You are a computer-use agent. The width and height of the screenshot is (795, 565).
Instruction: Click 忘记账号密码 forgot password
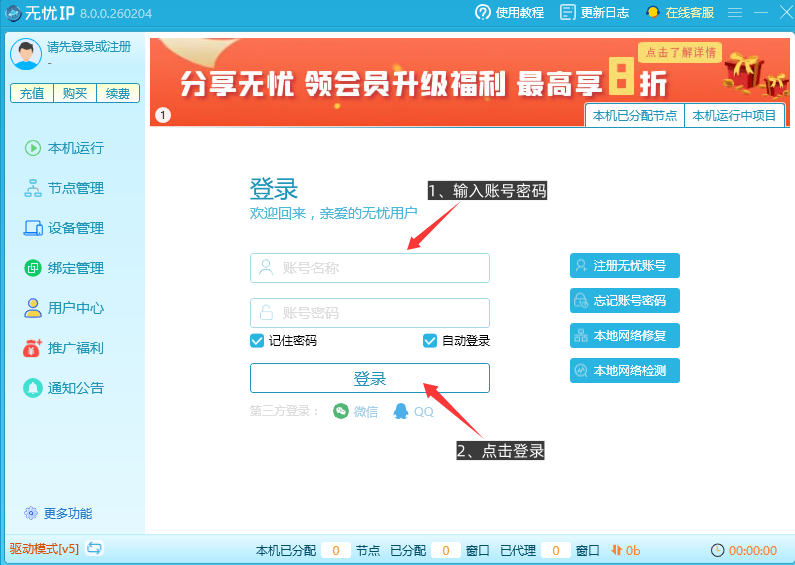click(x=625, y=301)
